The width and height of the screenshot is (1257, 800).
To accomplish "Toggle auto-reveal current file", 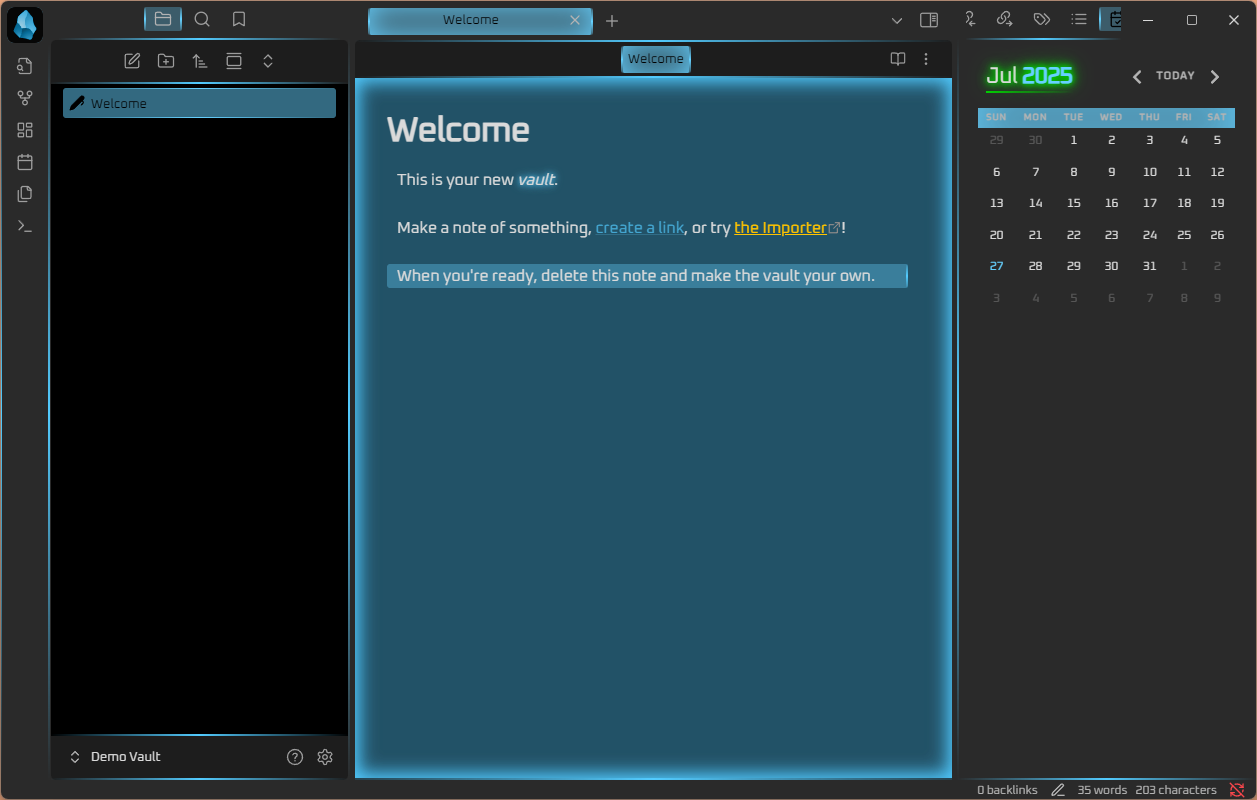I will tap(234, 61).
